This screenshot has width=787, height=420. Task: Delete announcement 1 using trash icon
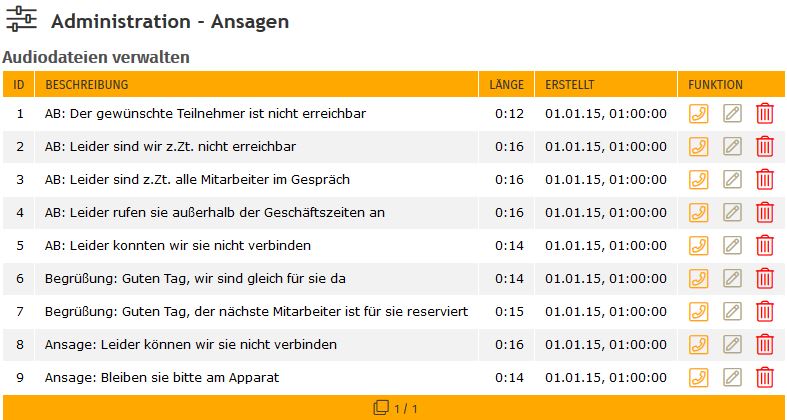tap(765, 114)
